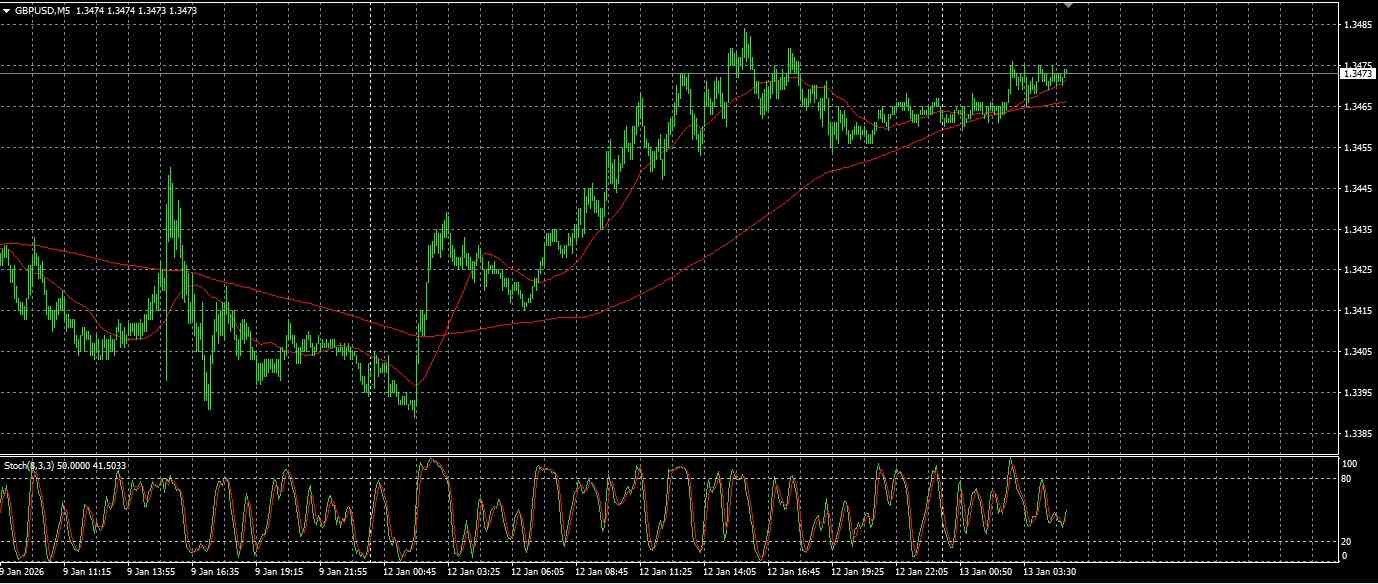Screen dimensions: 1378x584
Task: Click the 1.3385 price axis label
Action: (1357, 434)
